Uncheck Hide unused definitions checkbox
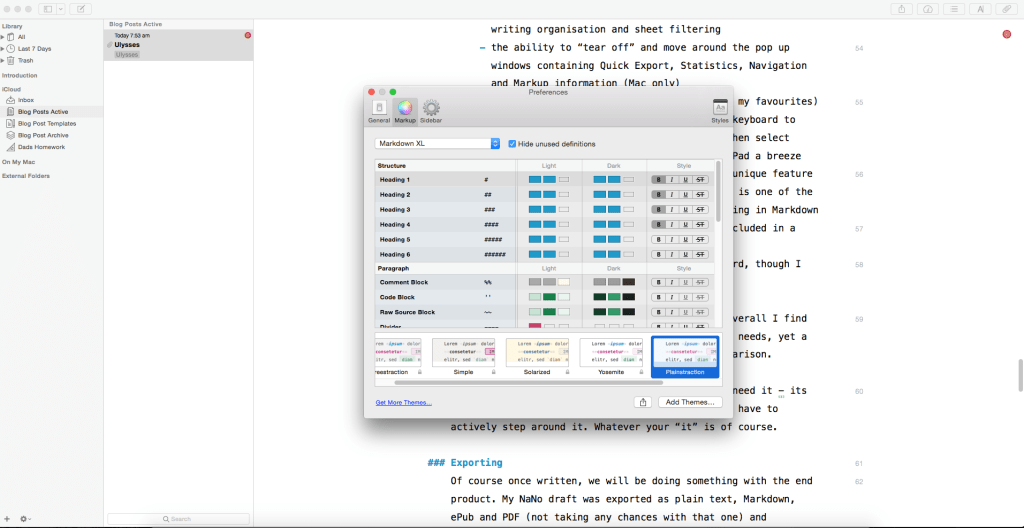Screen dimensions: 1024x528 513,144
